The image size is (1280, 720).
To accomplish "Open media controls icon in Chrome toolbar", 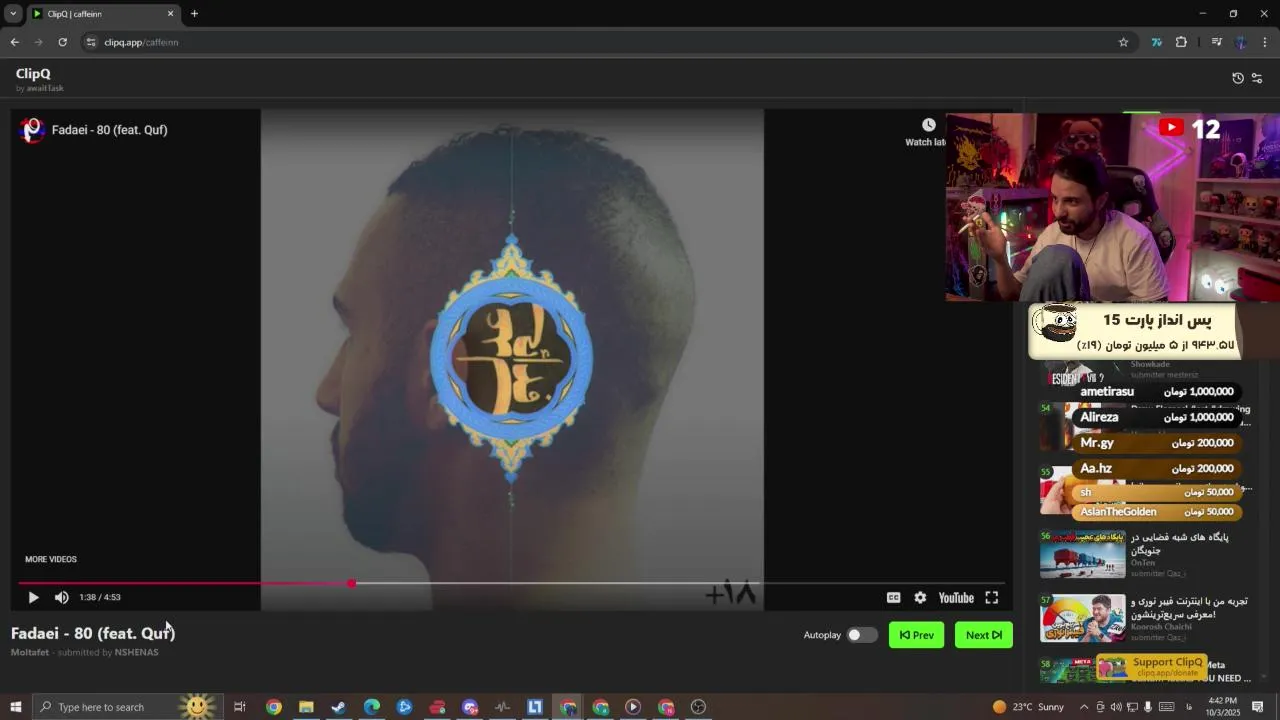I will point(1216,42).
